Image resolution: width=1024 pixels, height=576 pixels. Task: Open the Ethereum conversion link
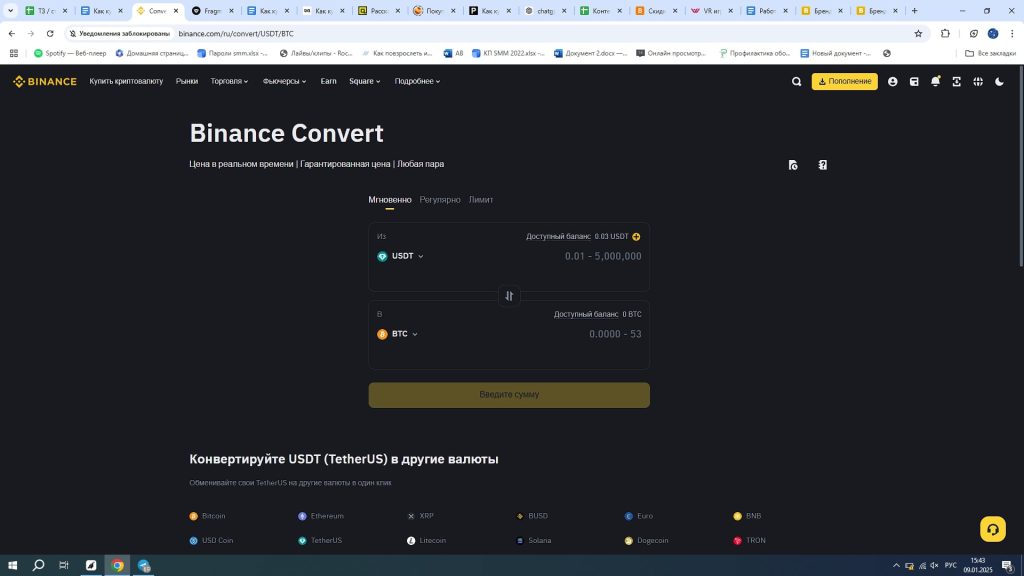(x=321, y=516)
